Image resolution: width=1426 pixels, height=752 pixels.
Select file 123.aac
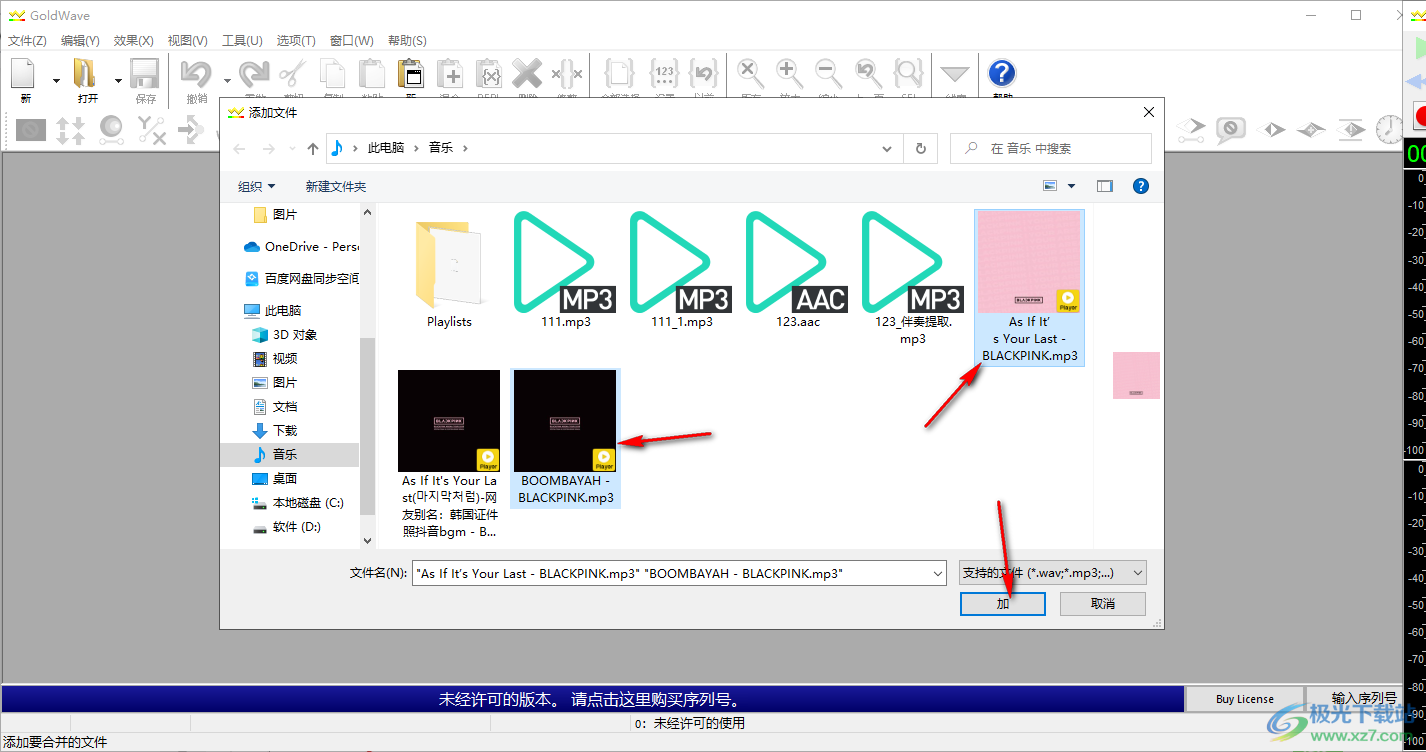(x=797, y=270)
